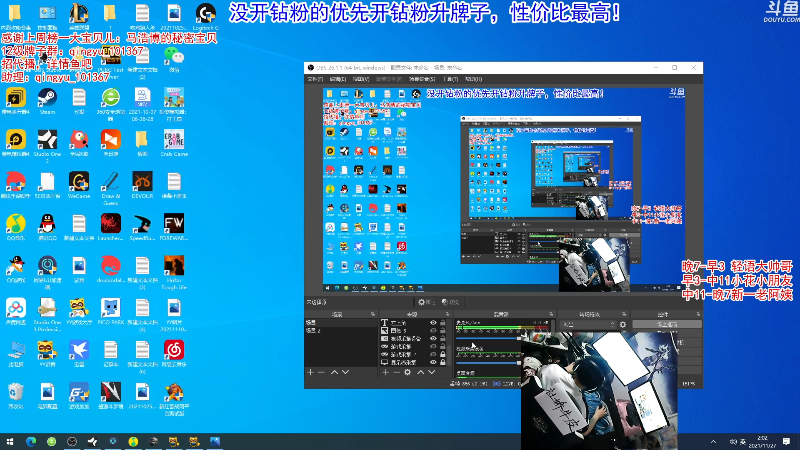
Task: Launch the Studio One 3 shortcut
Action: (47, 146)
